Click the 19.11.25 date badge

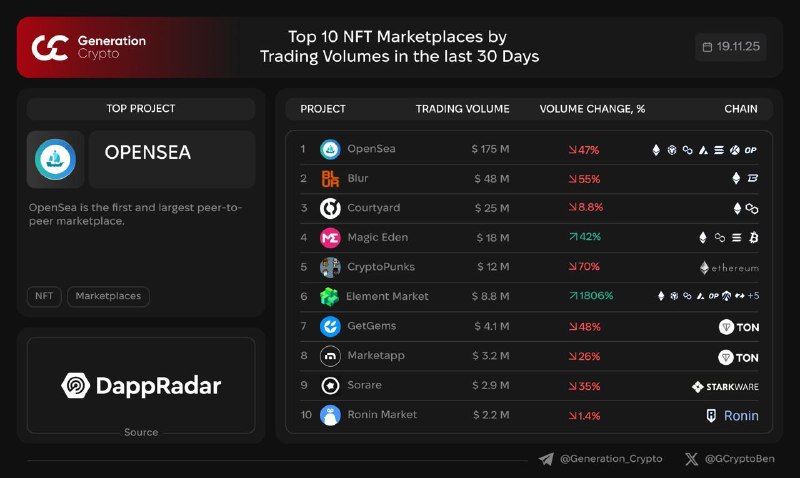click(x=731, y=47)
